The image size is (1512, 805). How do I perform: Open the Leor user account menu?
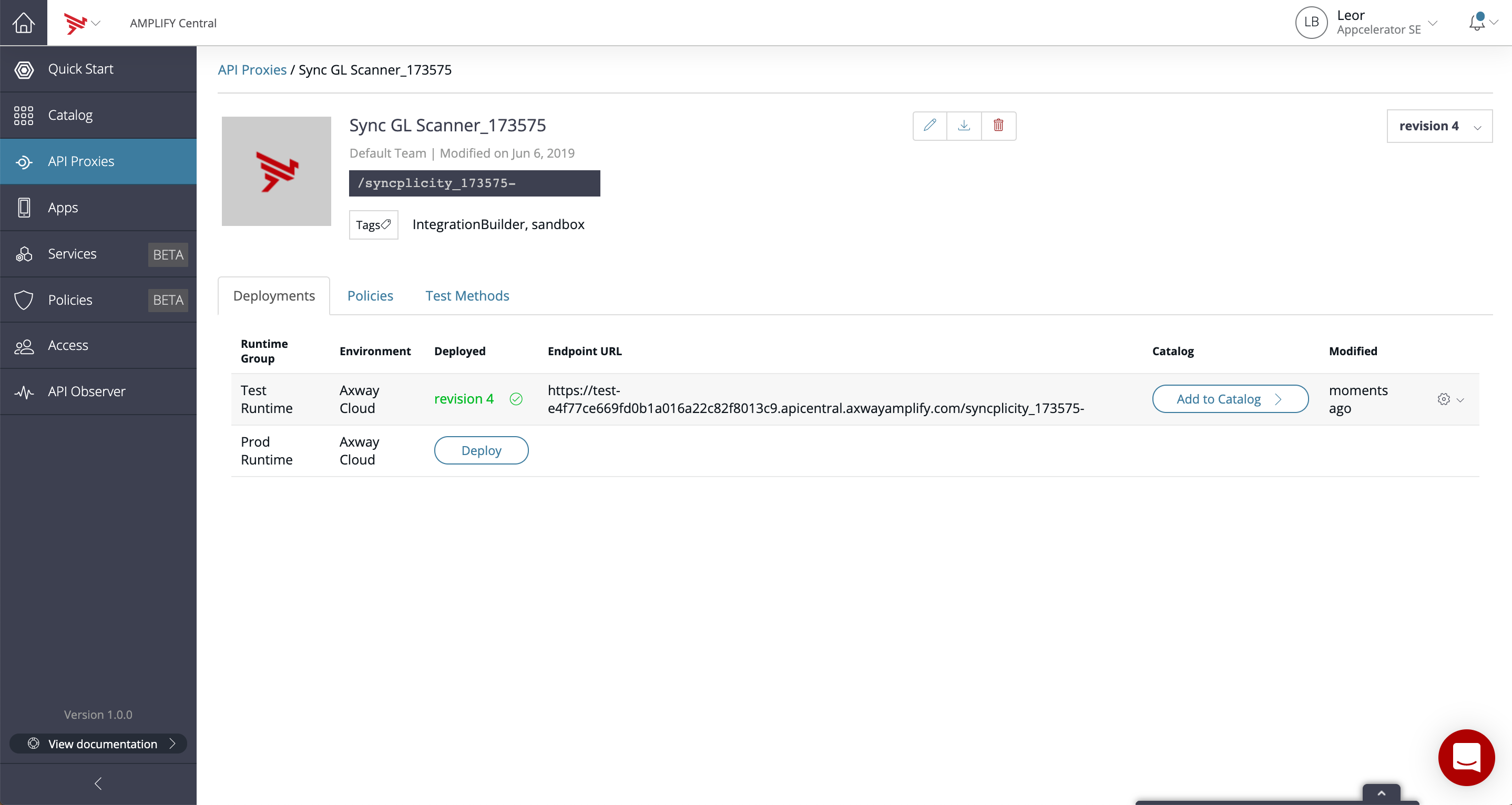coord(1366,22)
